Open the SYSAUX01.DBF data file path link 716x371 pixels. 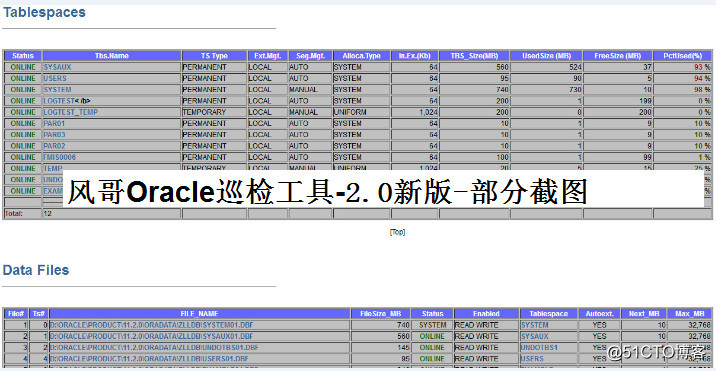pos(151,336)
